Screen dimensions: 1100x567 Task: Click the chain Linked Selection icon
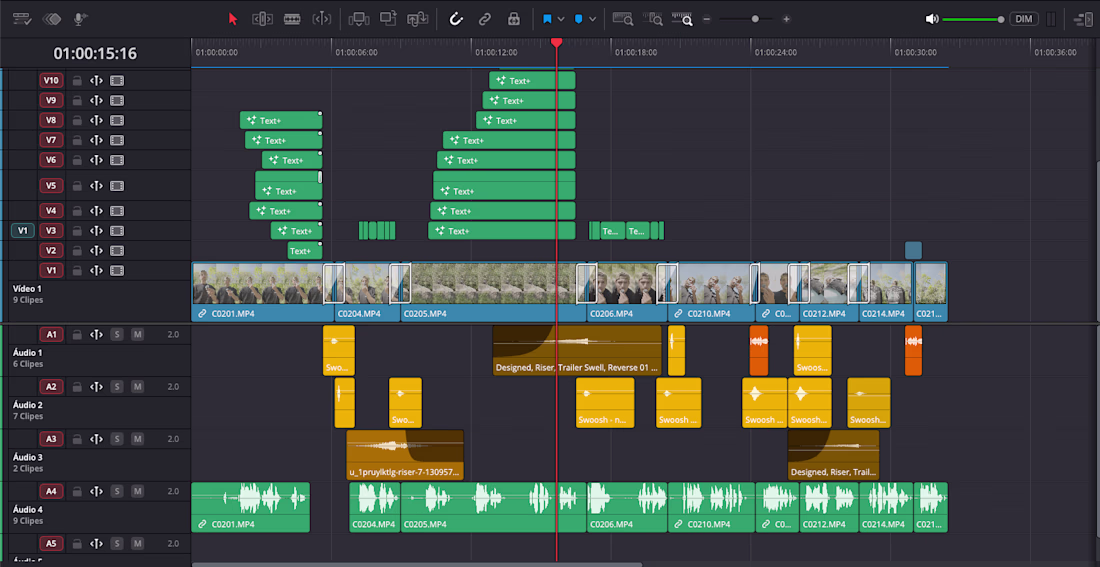(x=485, y=19)
